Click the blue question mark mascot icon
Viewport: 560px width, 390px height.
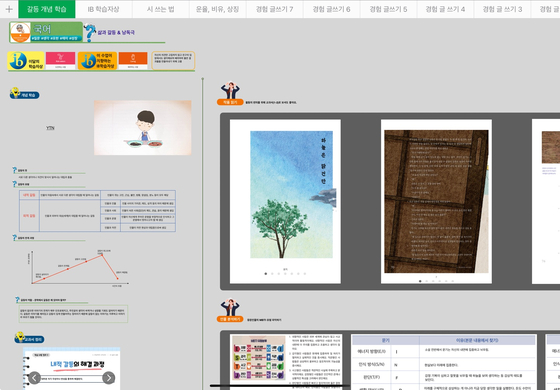tap(90, 32)
